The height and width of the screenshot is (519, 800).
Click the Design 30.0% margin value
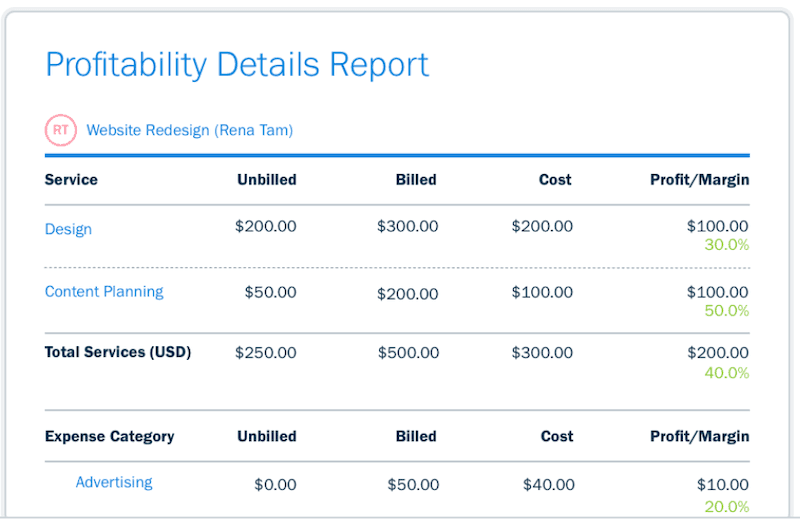[x=726, y=245]
